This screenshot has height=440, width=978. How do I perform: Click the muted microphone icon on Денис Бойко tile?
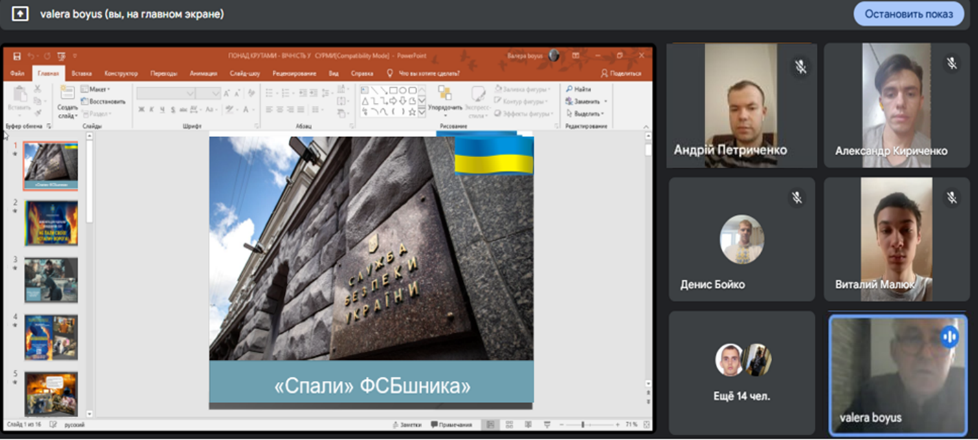(x=796, y=198)
